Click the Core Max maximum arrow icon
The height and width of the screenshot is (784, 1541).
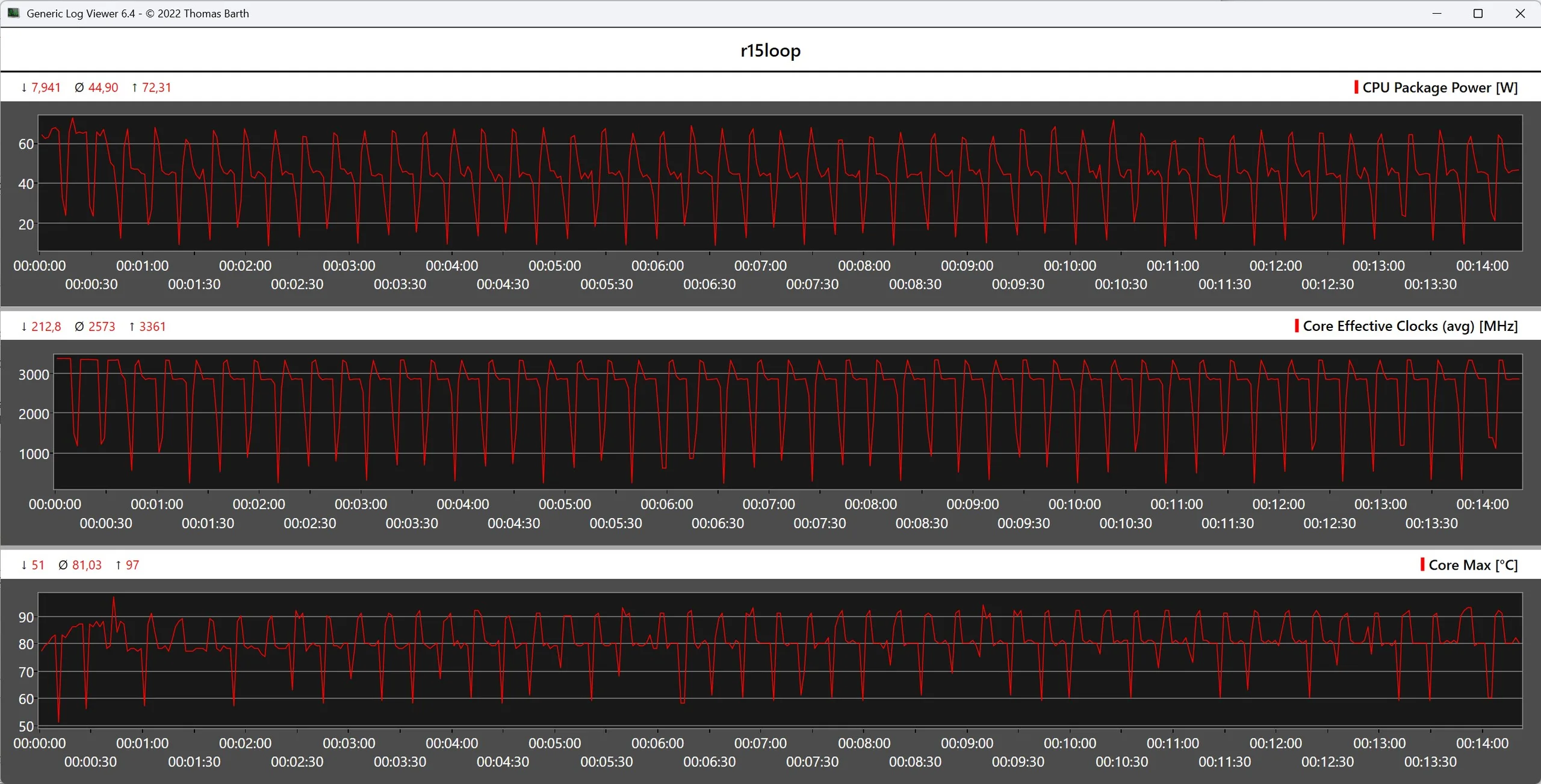point(119,565)
